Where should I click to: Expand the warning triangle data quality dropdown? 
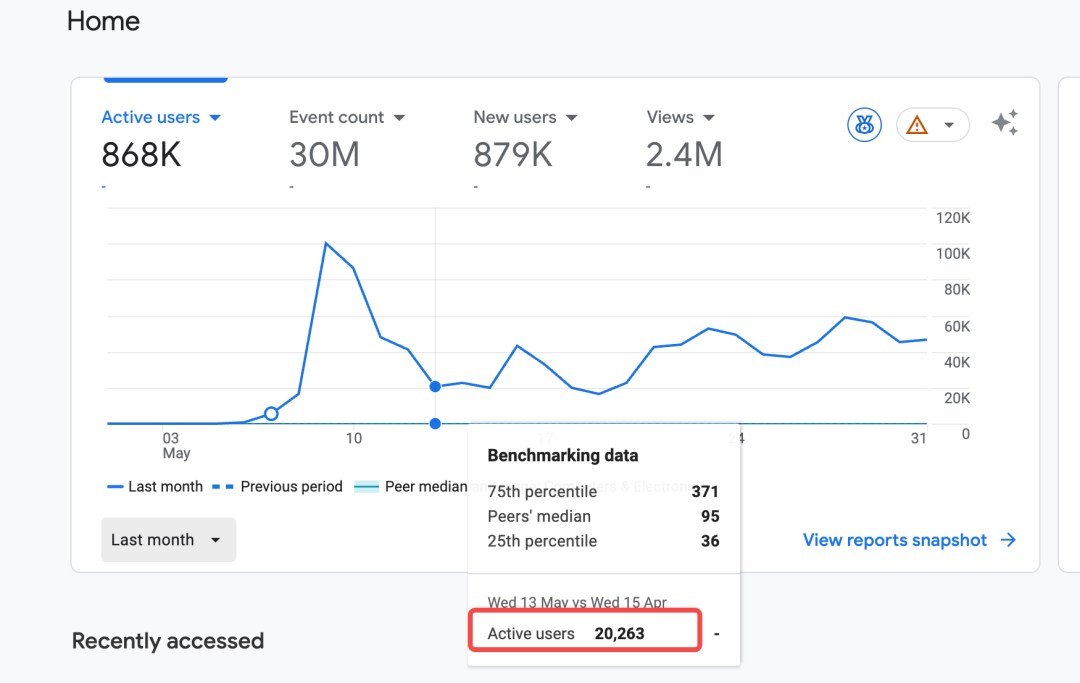coord(933,125)
